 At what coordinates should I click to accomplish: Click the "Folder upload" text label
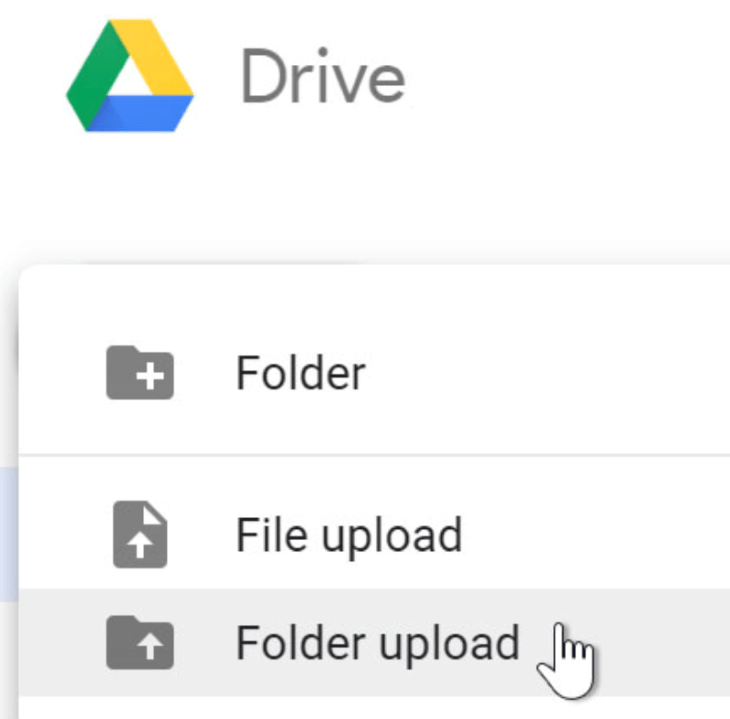(x=377, y=643)
